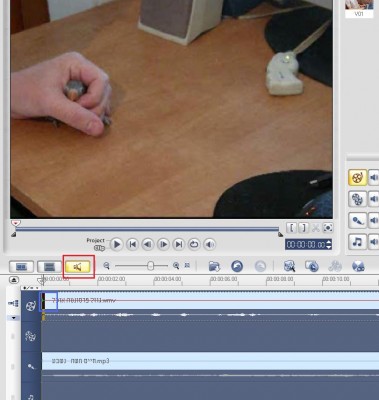Adjust the timecode with stepper arrows
Viewport: 379px width, 400px height.
[x=329, y=245]
